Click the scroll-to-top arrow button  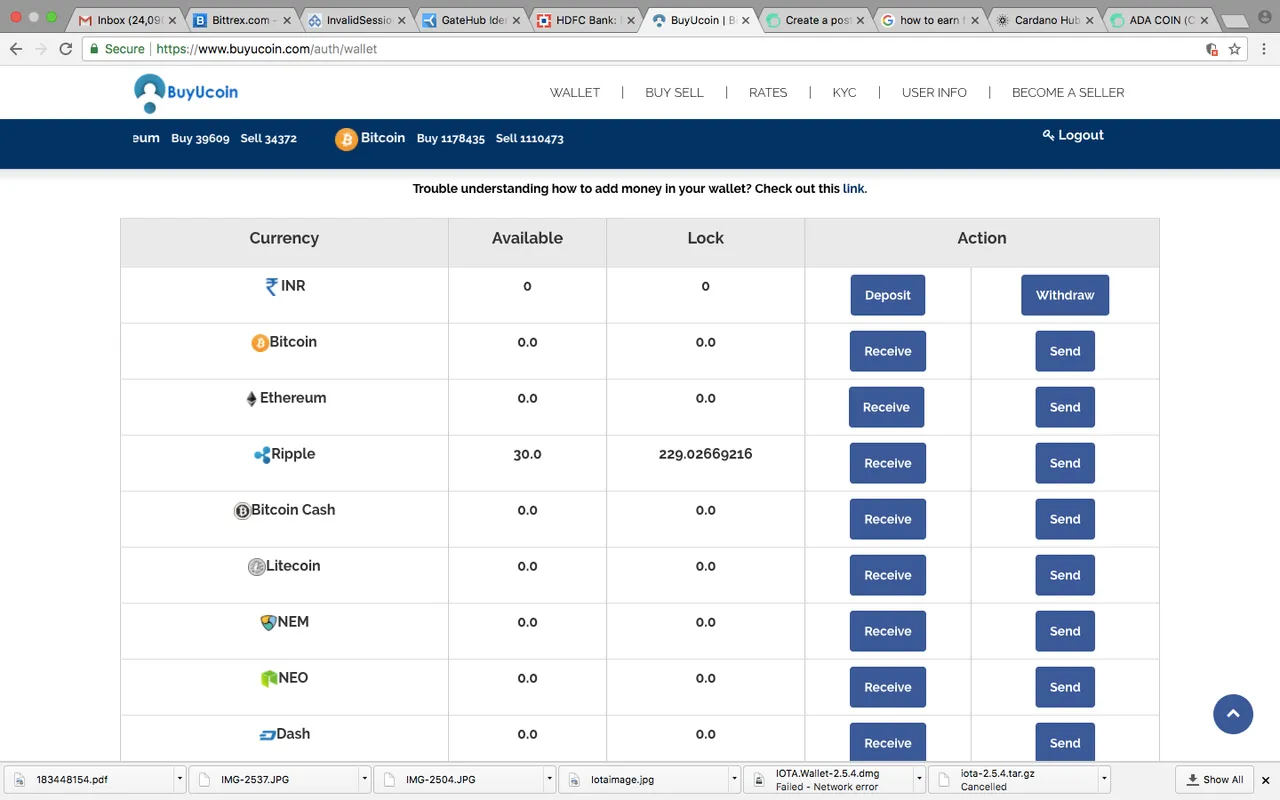tap(1233, 714)
